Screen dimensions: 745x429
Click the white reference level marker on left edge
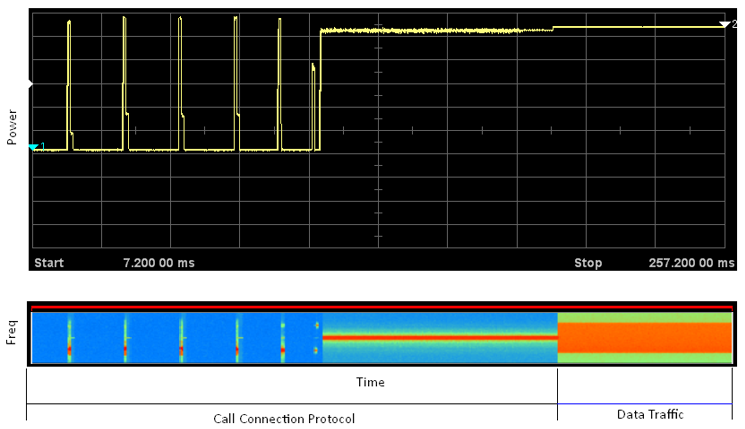pyautogui.click(x=30, y=85)
